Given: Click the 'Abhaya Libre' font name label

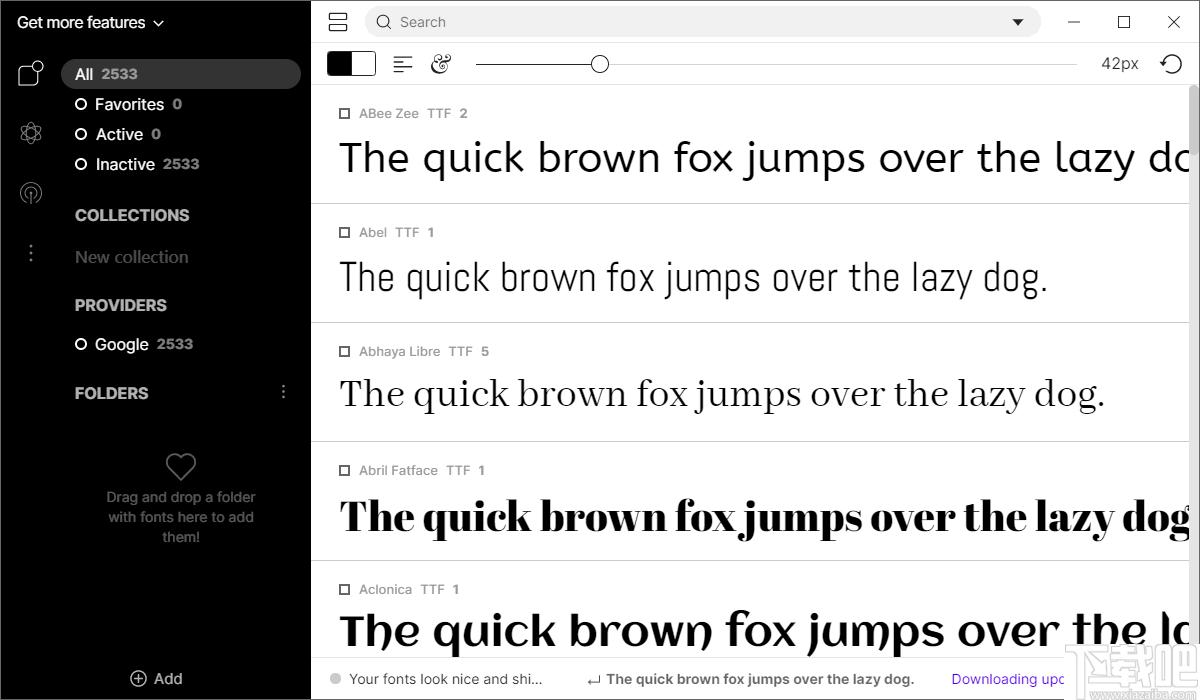Looking at the screenshot, I should coord(399,352).
